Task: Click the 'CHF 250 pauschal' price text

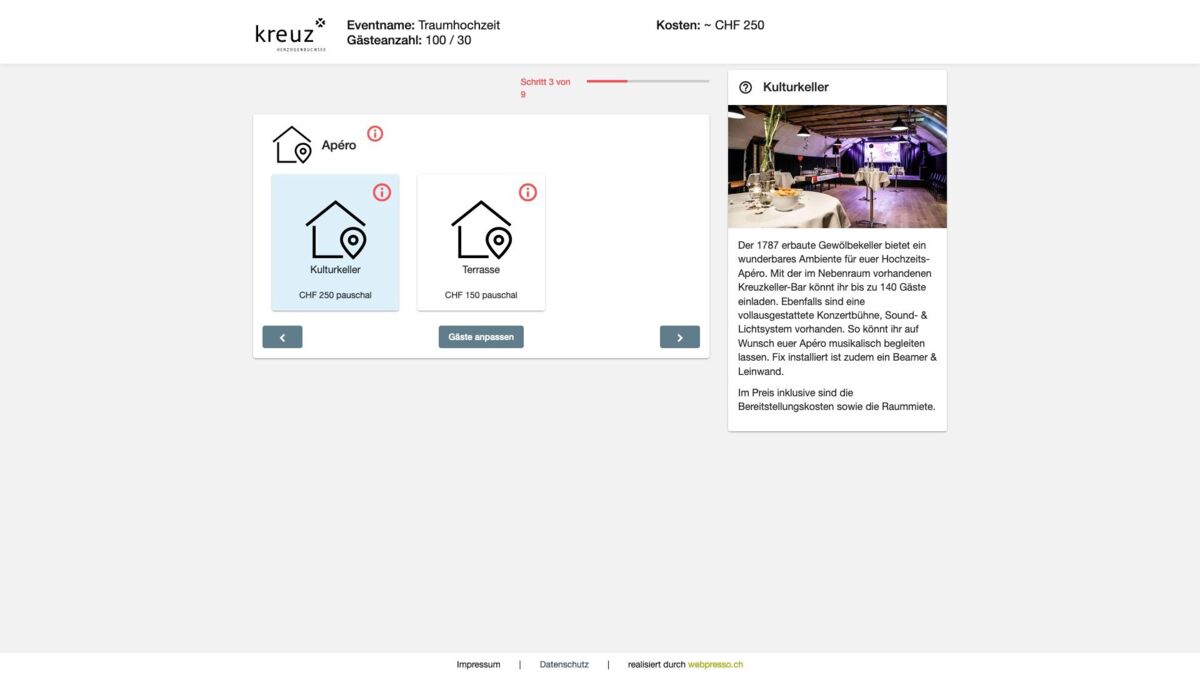Action: (335, 295)
